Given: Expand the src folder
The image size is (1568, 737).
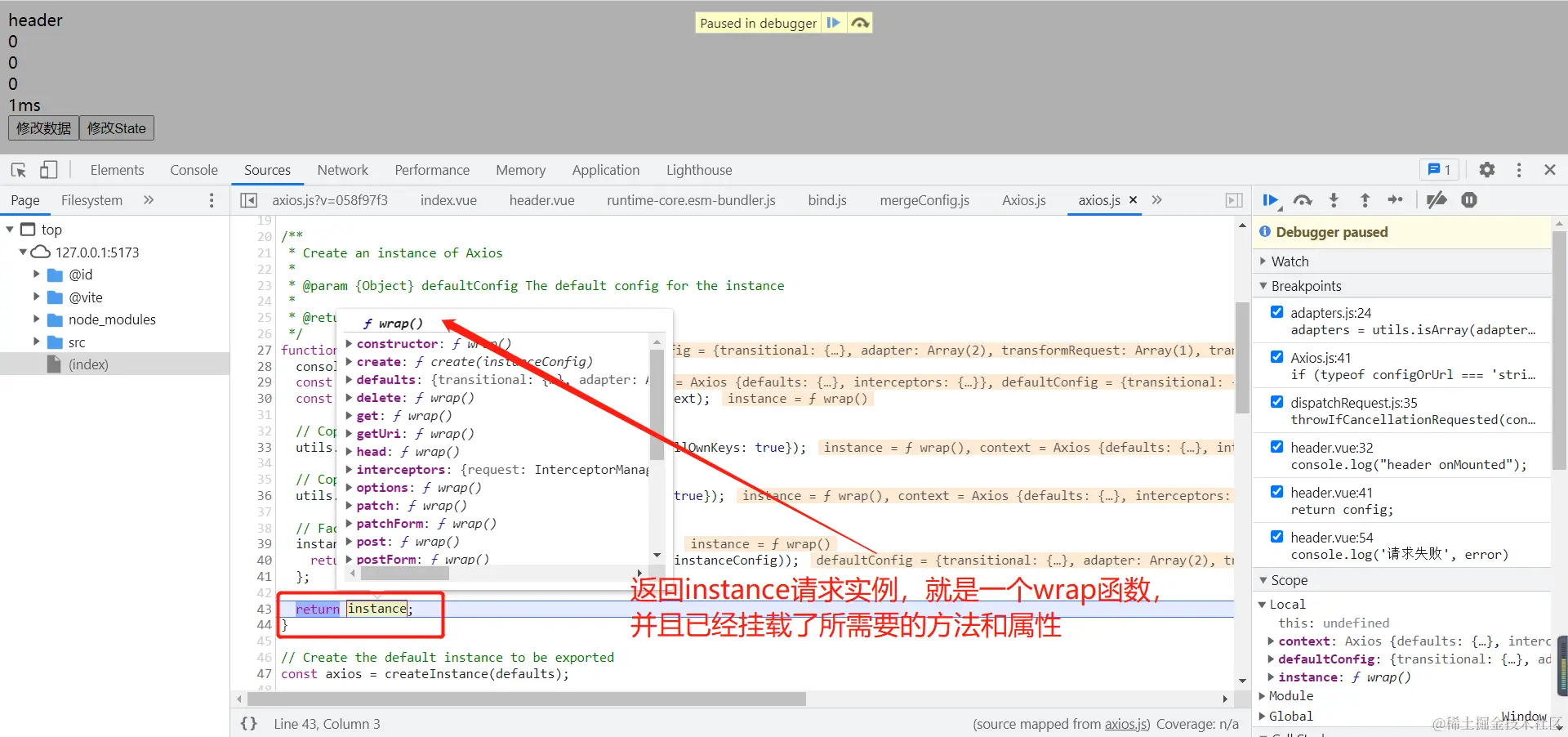Looking at the screenshot, I should coord(36,342).
